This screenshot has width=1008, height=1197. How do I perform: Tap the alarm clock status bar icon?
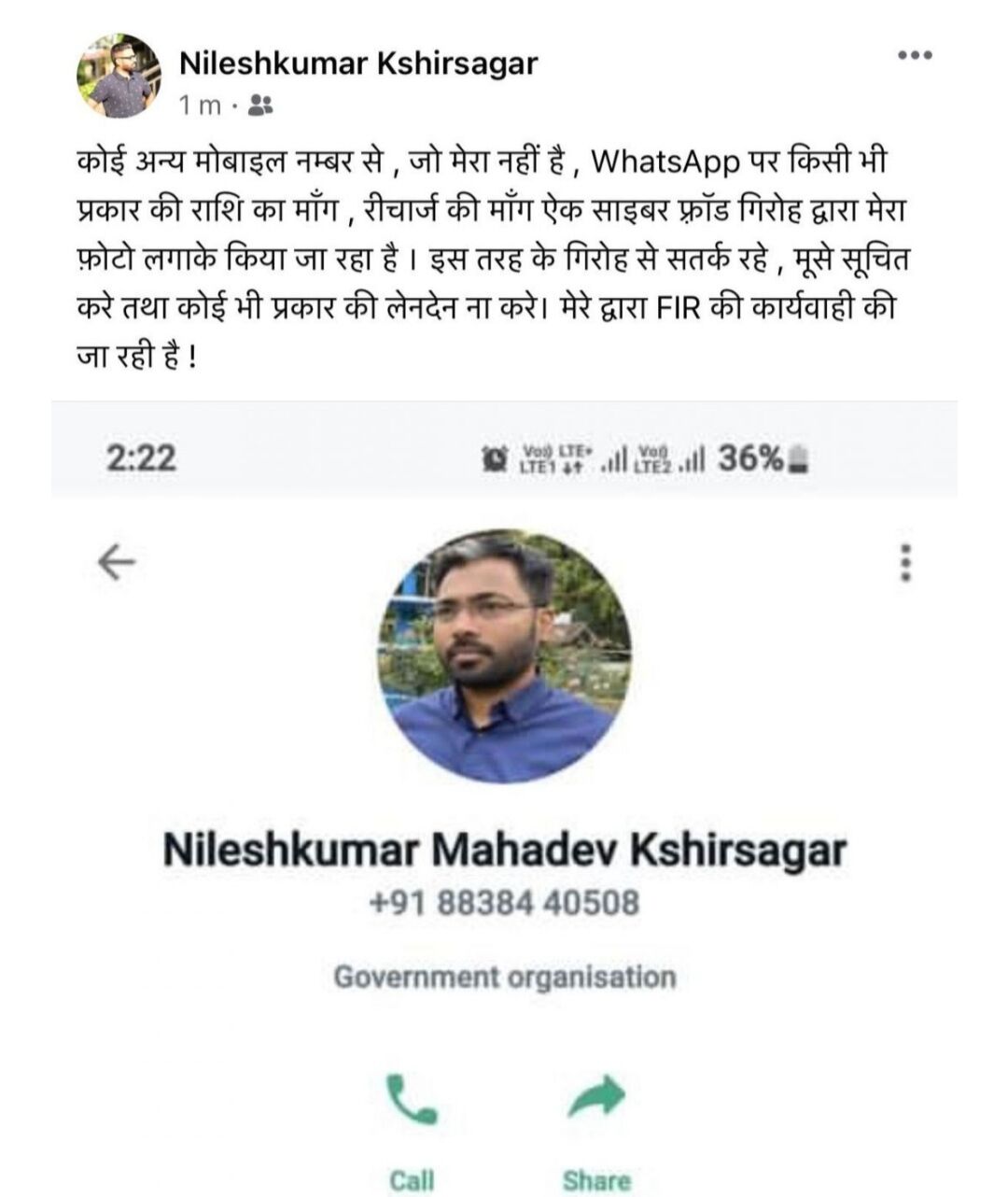pyautogui.click(x=494, y=458)
